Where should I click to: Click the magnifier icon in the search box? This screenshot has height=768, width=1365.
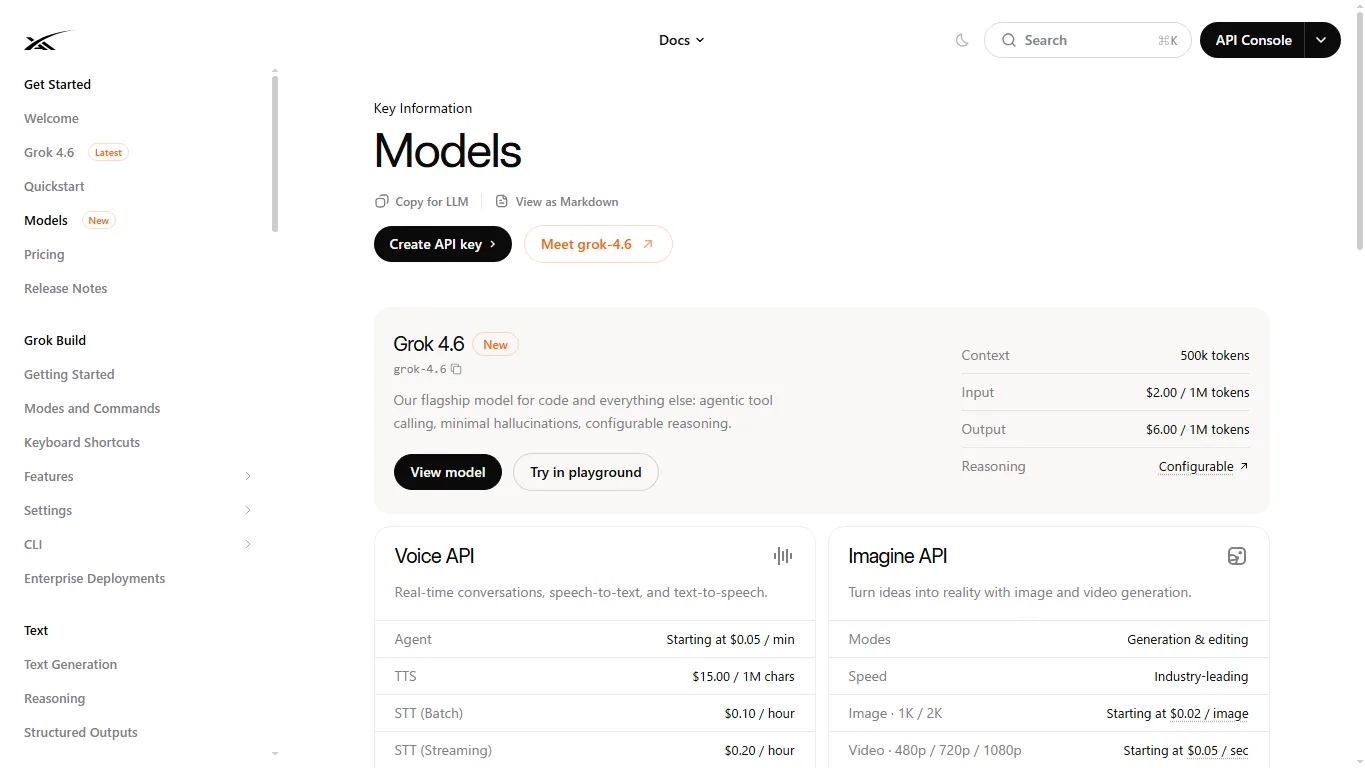tap(1008, 40)
